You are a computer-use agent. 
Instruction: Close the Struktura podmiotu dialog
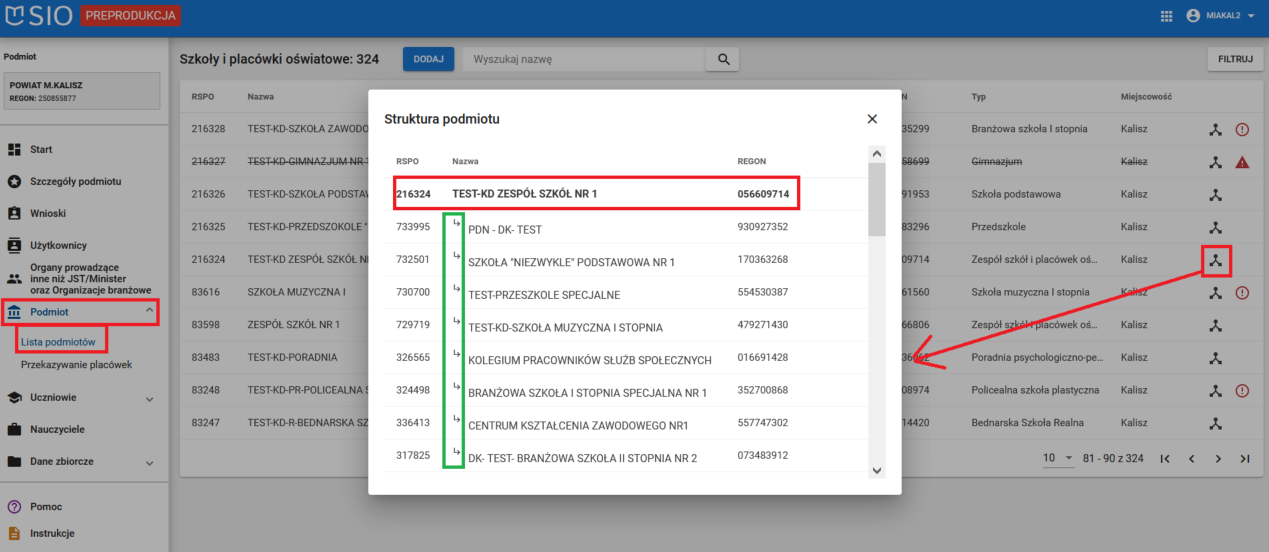pos(872,119)
